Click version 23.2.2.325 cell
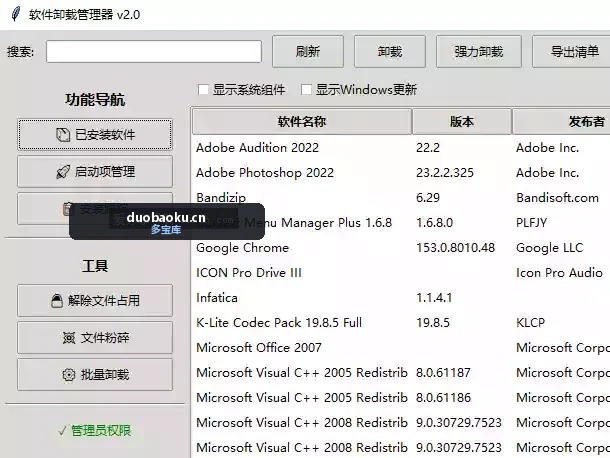The width and height of the screenshot is (610, 458). pos(445,173)
